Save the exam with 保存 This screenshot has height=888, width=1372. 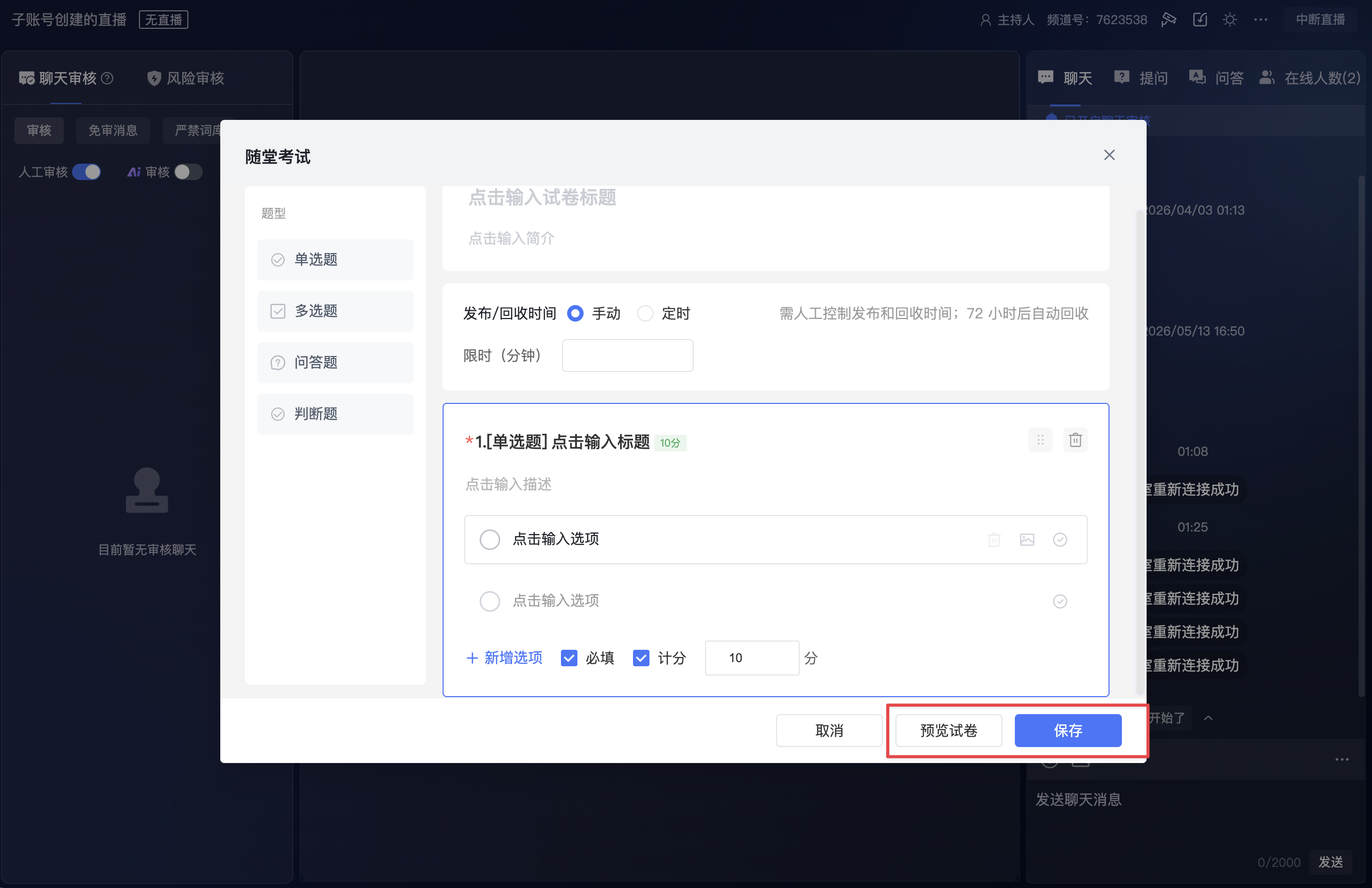click(1068, 730)
